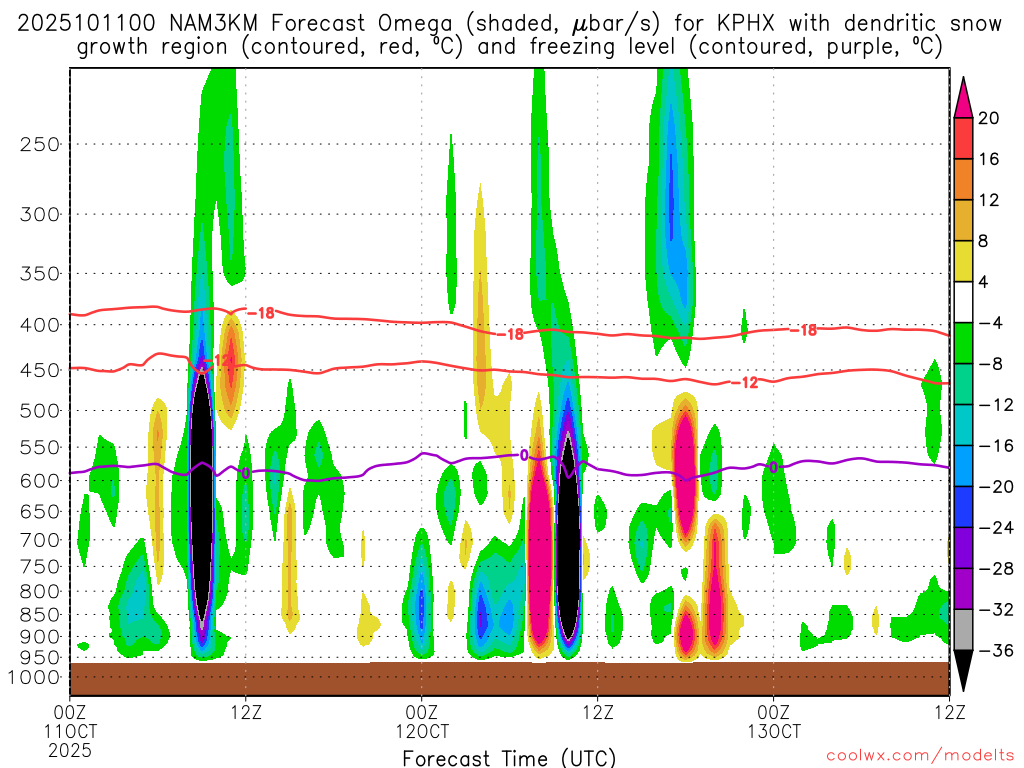Viewport: 1024px width, 768px height.
Task: Click the '00Z 11OCT 2025' time axis label
Action: tap(70, 731)
